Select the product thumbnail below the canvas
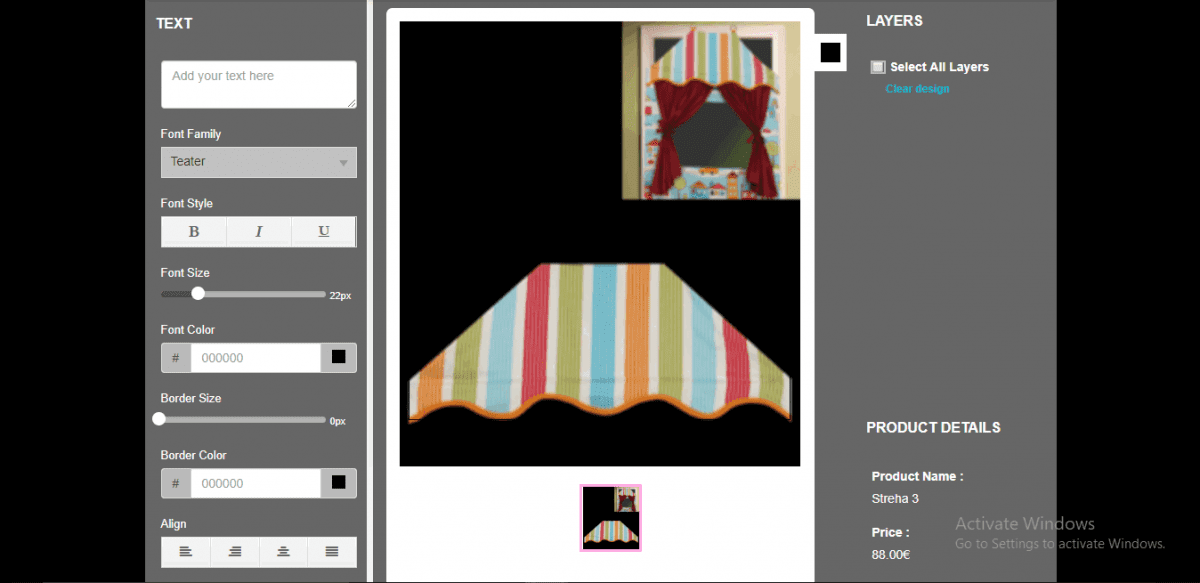 (610, 518)
